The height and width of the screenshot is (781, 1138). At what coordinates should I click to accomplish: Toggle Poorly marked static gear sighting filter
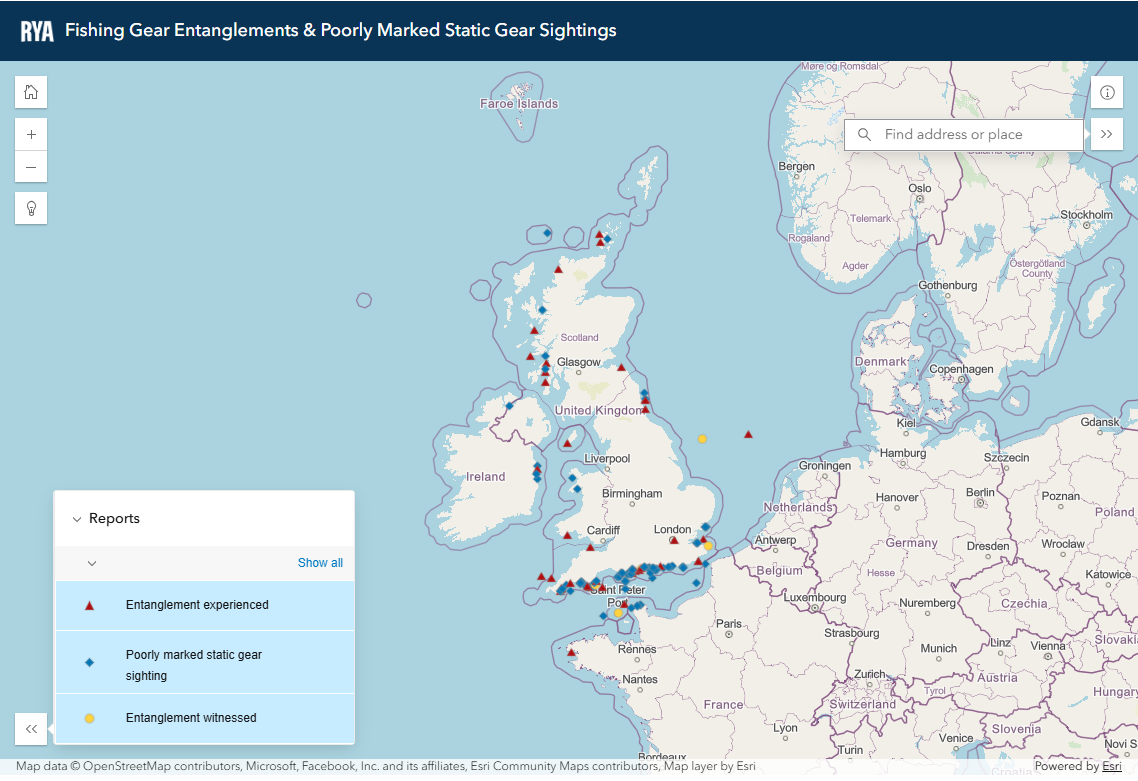205,662
